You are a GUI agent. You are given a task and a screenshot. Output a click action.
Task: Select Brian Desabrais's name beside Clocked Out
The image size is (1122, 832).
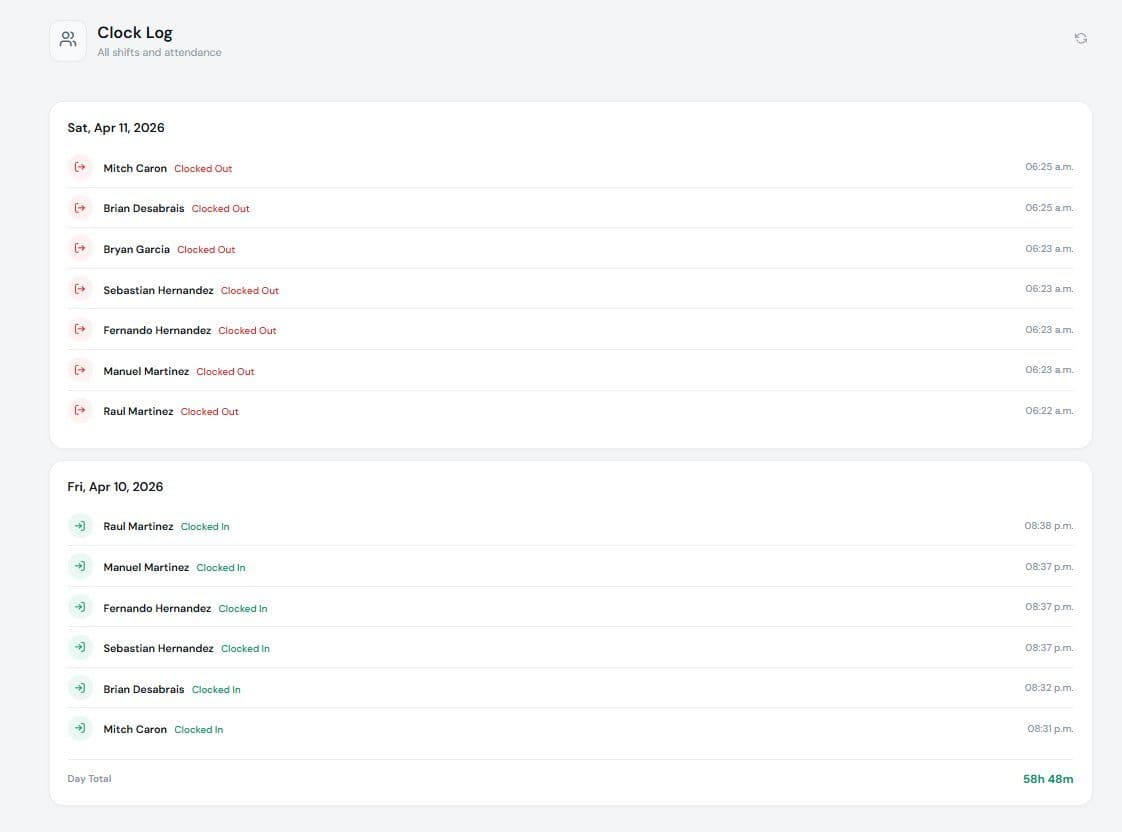tap(143, 208)
